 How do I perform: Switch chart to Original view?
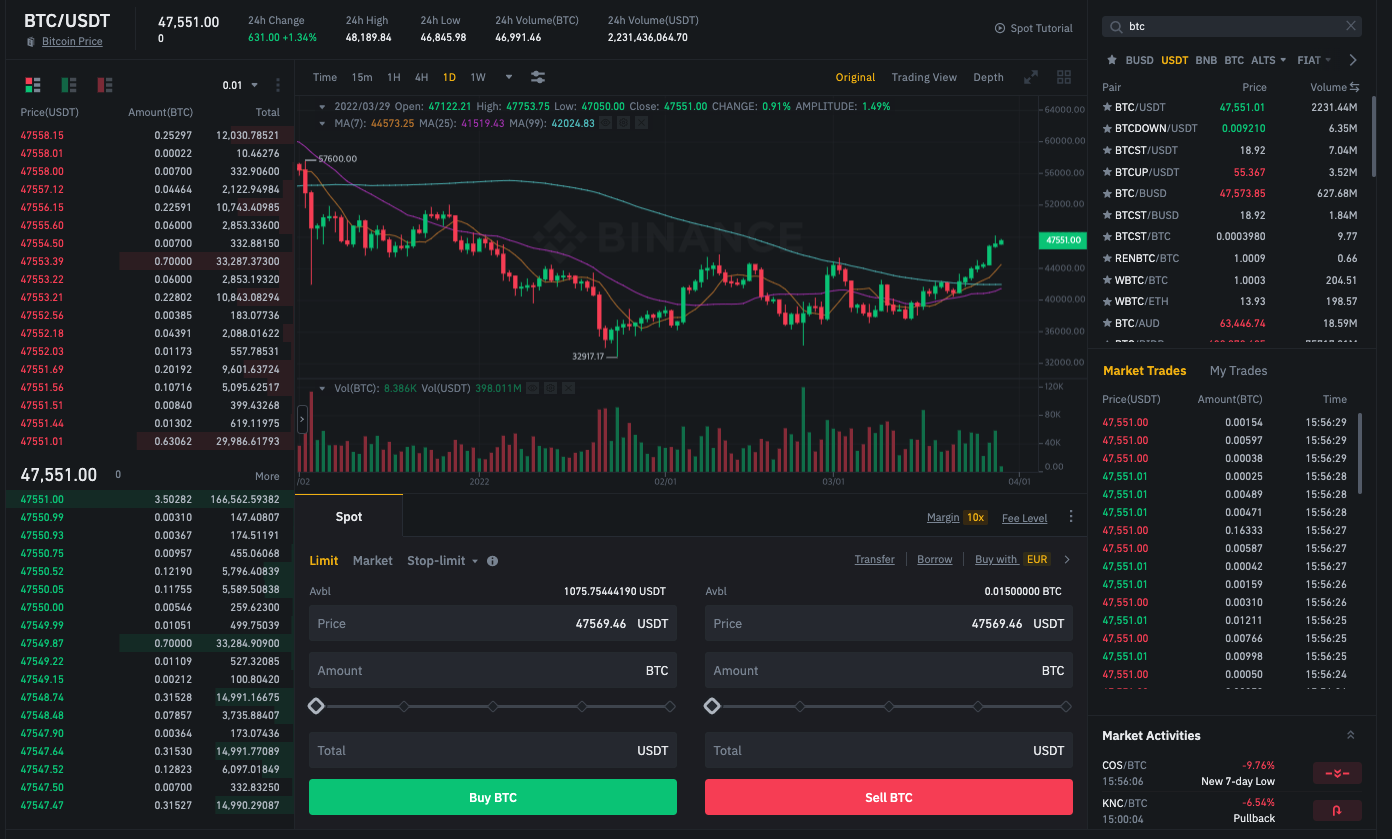856,77
